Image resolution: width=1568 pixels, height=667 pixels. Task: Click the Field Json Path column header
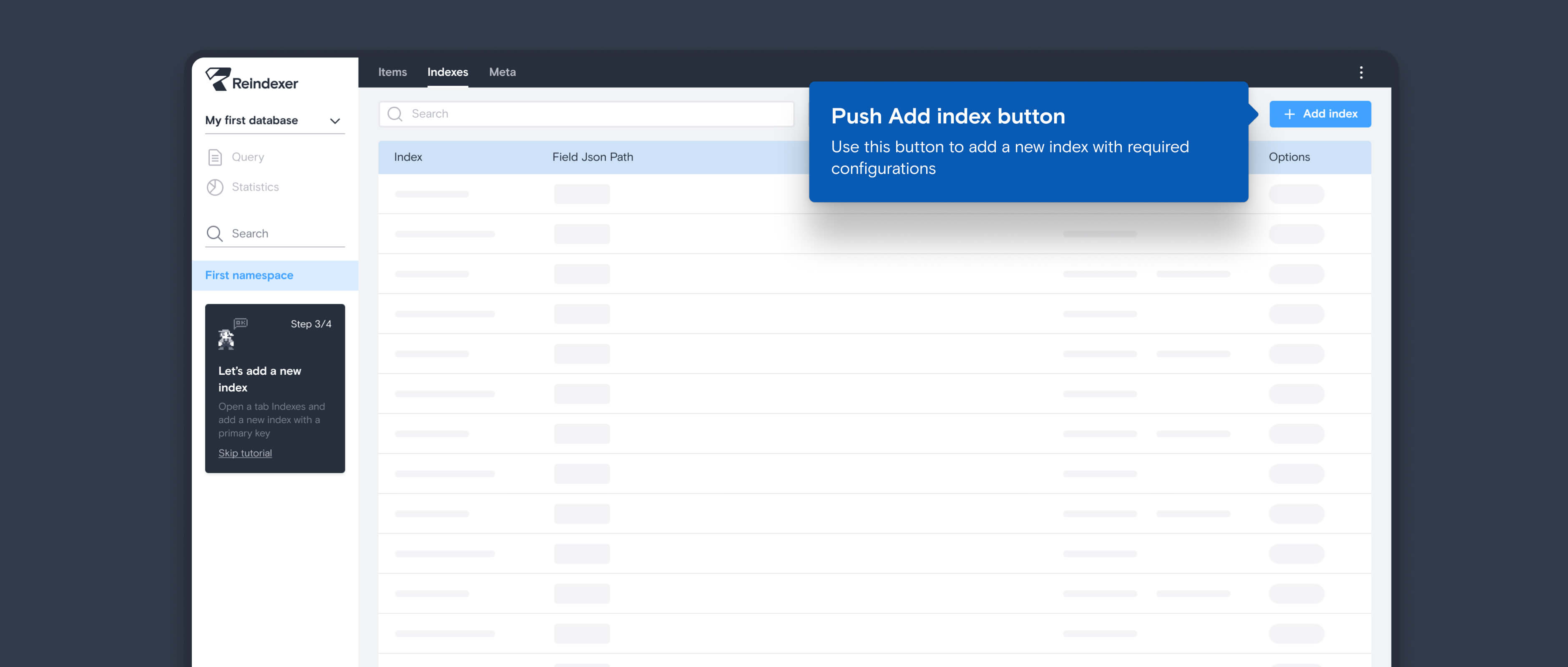pyautogui.click(x=592, y=157)
